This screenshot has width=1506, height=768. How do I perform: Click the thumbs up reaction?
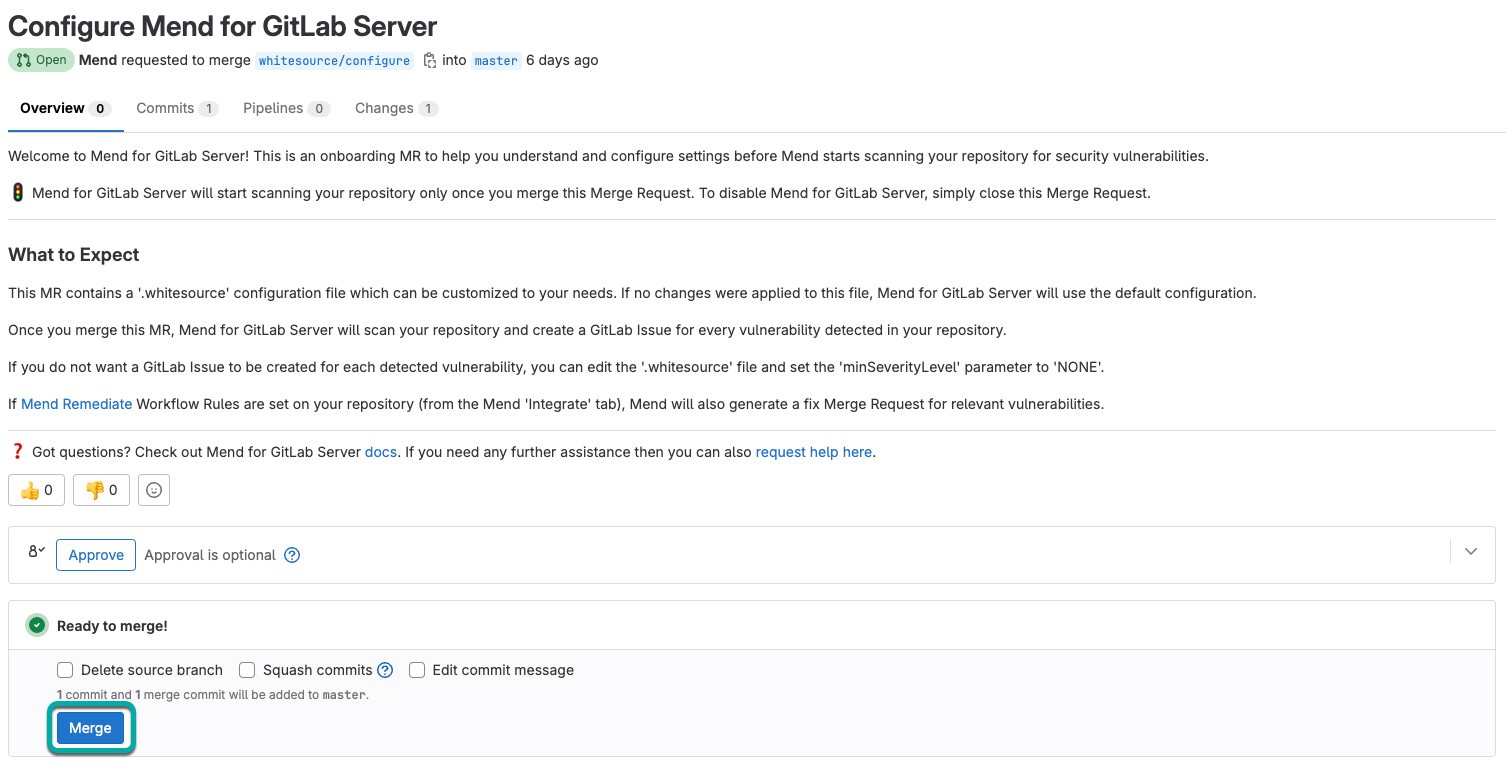pyautogui.click(x=36, y=490)
